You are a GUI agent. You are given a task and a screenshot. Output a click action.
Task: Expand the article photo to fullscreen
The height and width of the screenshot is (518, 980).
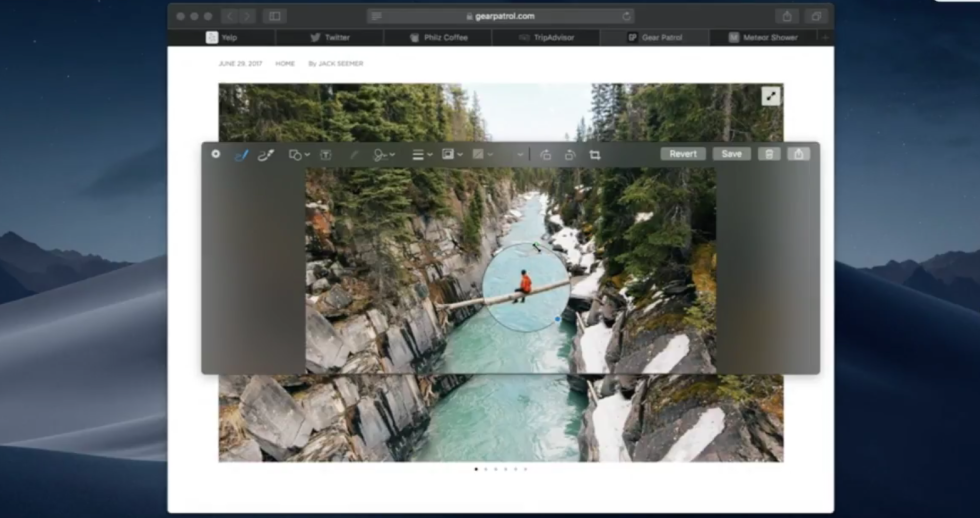[x=771, y=96]
